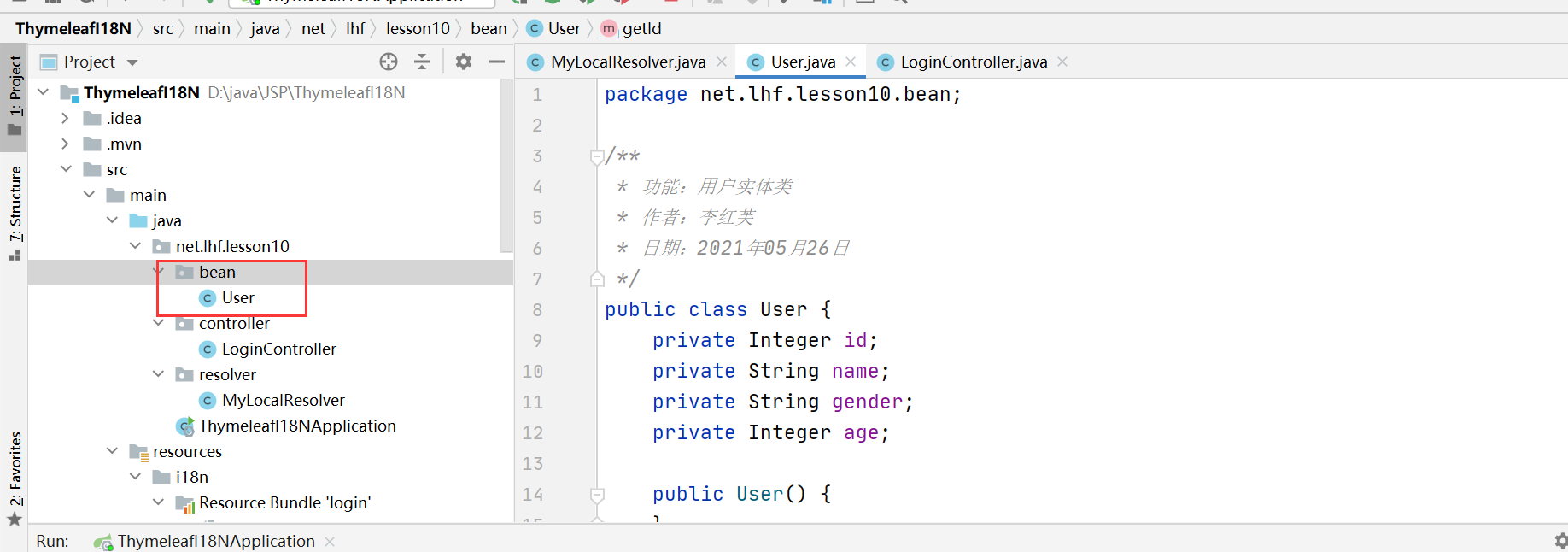Collapse the main folder

[x=89, y=194]
